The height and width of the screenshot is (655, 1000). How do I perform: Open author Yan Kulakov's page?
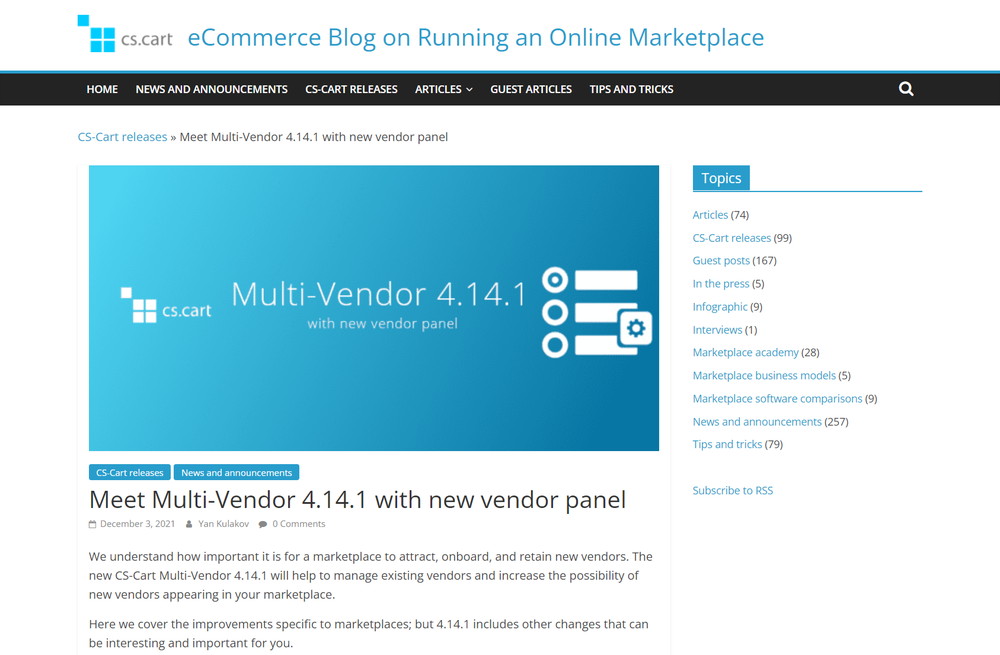(223, 524)
